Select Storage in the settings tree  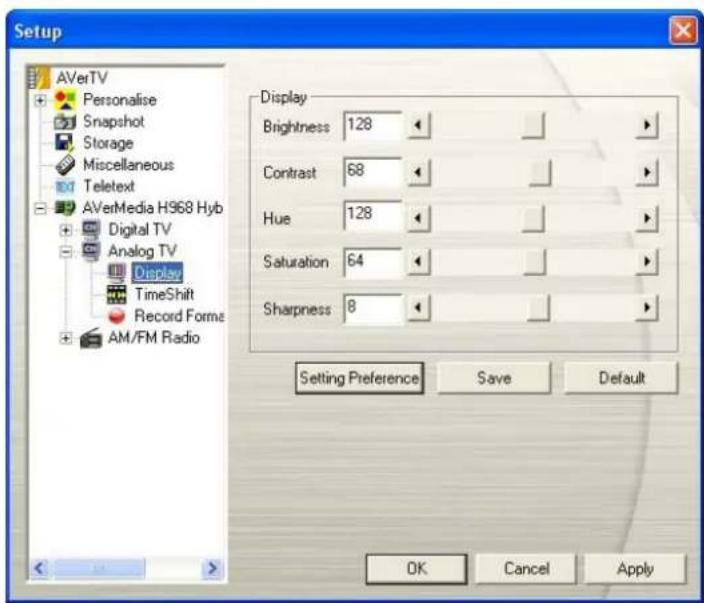coord(108,143)
